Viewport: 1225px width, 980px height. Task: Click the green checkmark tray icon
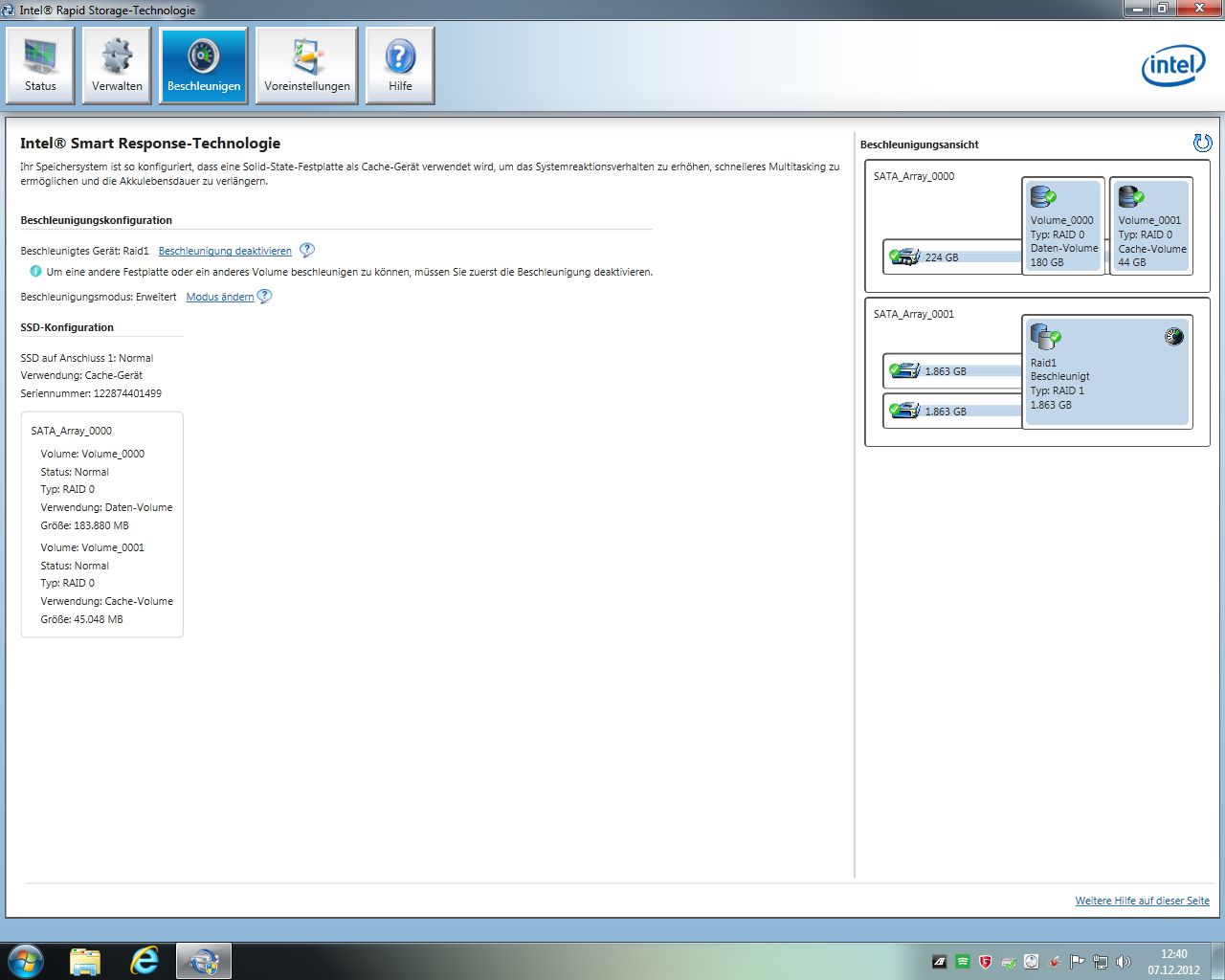pos(1009,962)
